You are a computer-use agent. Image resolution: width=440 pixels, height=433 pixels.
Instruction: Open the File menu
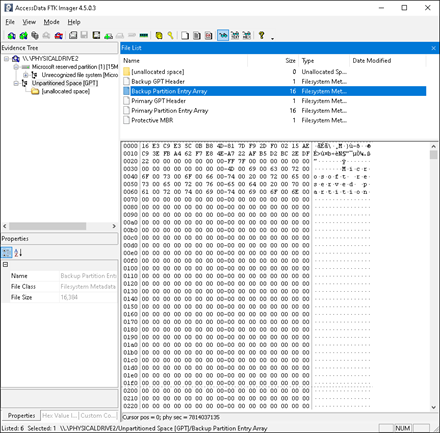tap(10, 22)
